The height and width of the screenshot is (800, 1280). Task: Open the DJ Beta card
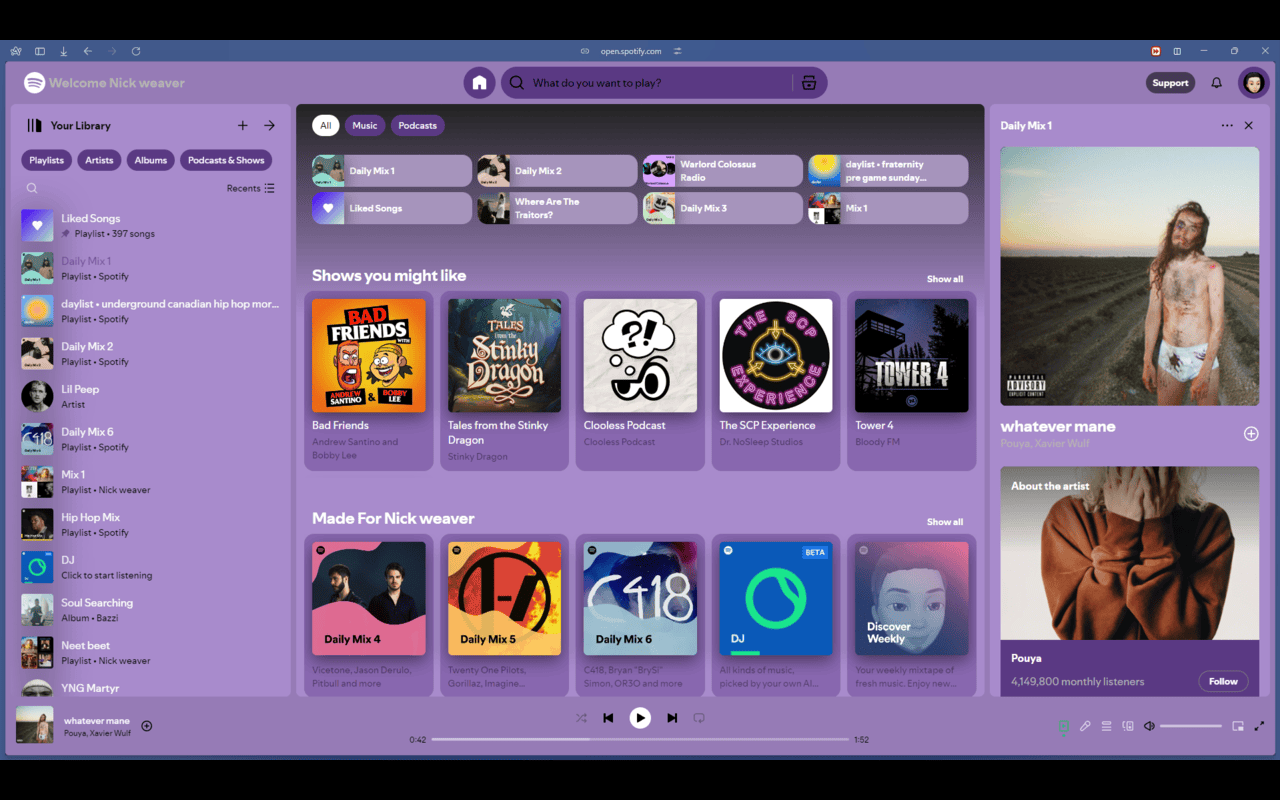776,615
